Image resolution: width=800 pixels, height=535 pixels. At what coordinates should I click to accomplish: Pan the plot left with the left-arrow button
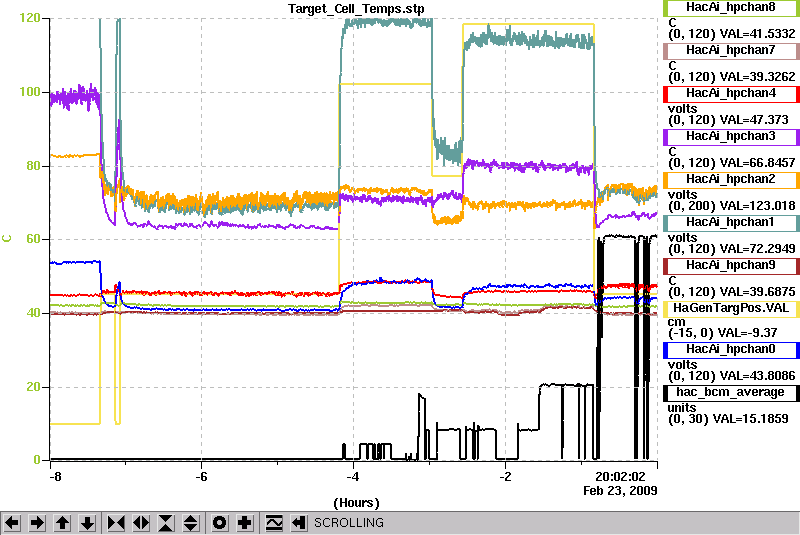coord(12,523)
